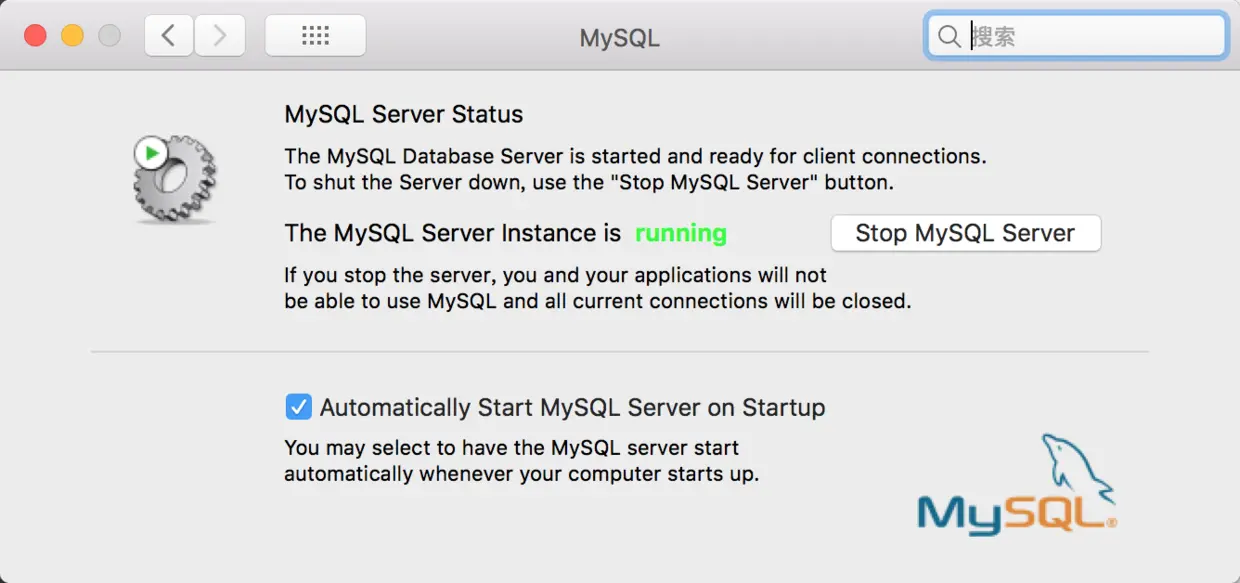1240x583 pixels.
Task: Click the green play badge on gear icon
Action: 150,152
